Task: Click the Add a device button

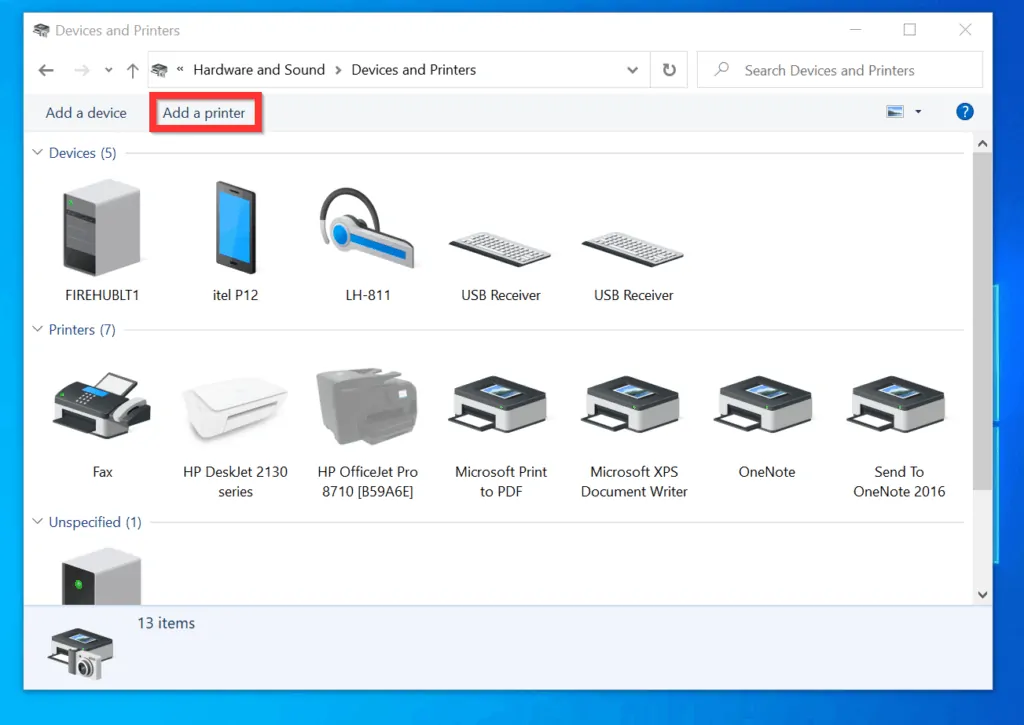Action: [x=84, y=113]
